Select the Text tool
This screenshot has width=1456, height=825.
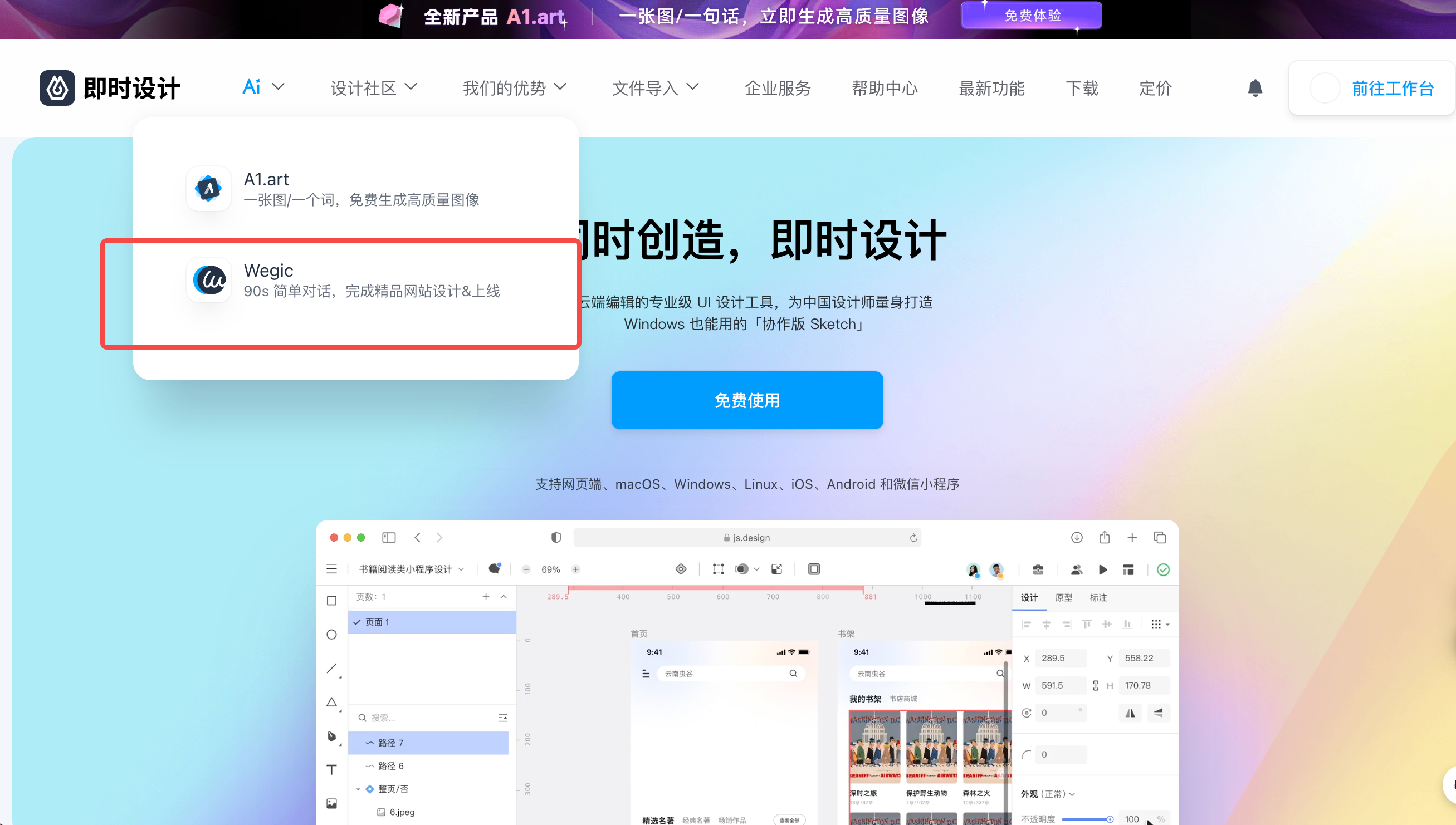[331, 769]
